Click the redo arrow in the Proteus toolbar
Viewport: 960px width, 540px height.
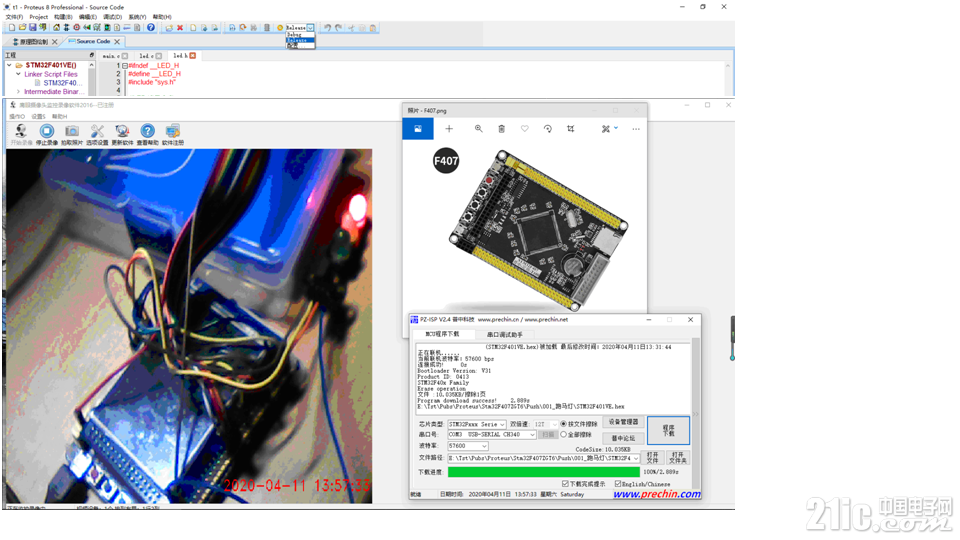click(x=338, y=28)
